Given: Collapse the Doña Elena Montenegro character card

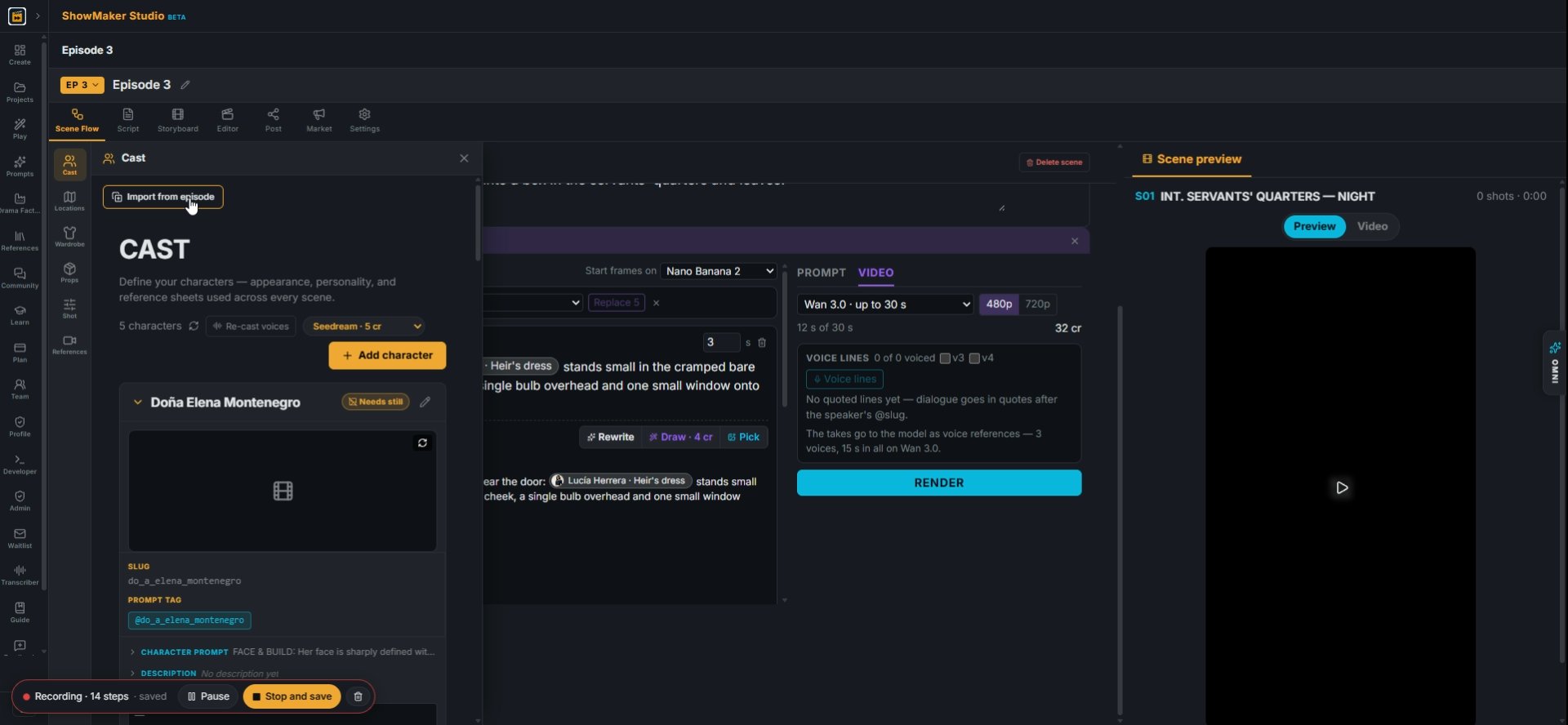Looking at the screenshot, I should coord(137,403).
